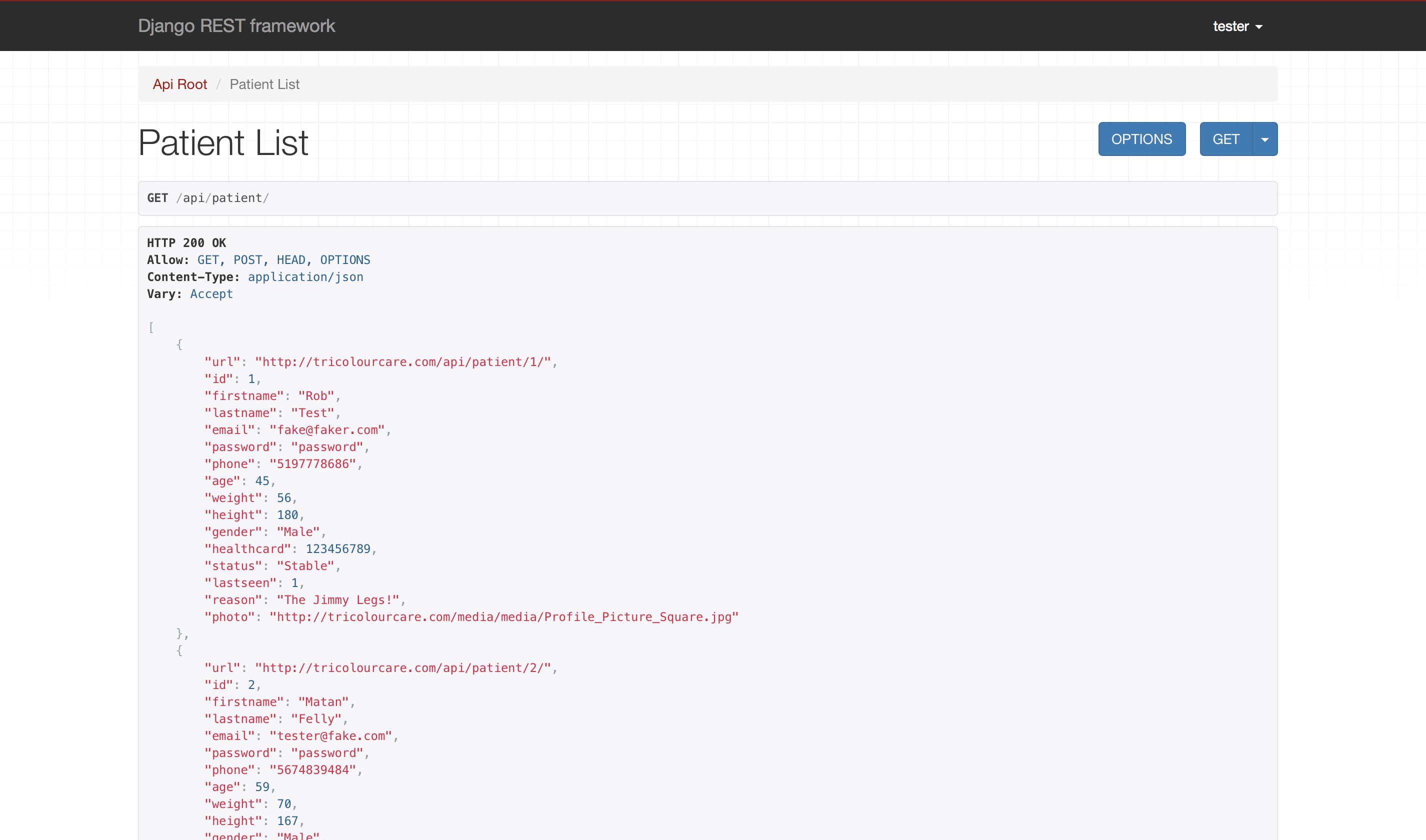Click the GET /api/patient/ request line
Image resolution: width=1426 pixels, height=840 pixels.
click(x=208, y=198)
